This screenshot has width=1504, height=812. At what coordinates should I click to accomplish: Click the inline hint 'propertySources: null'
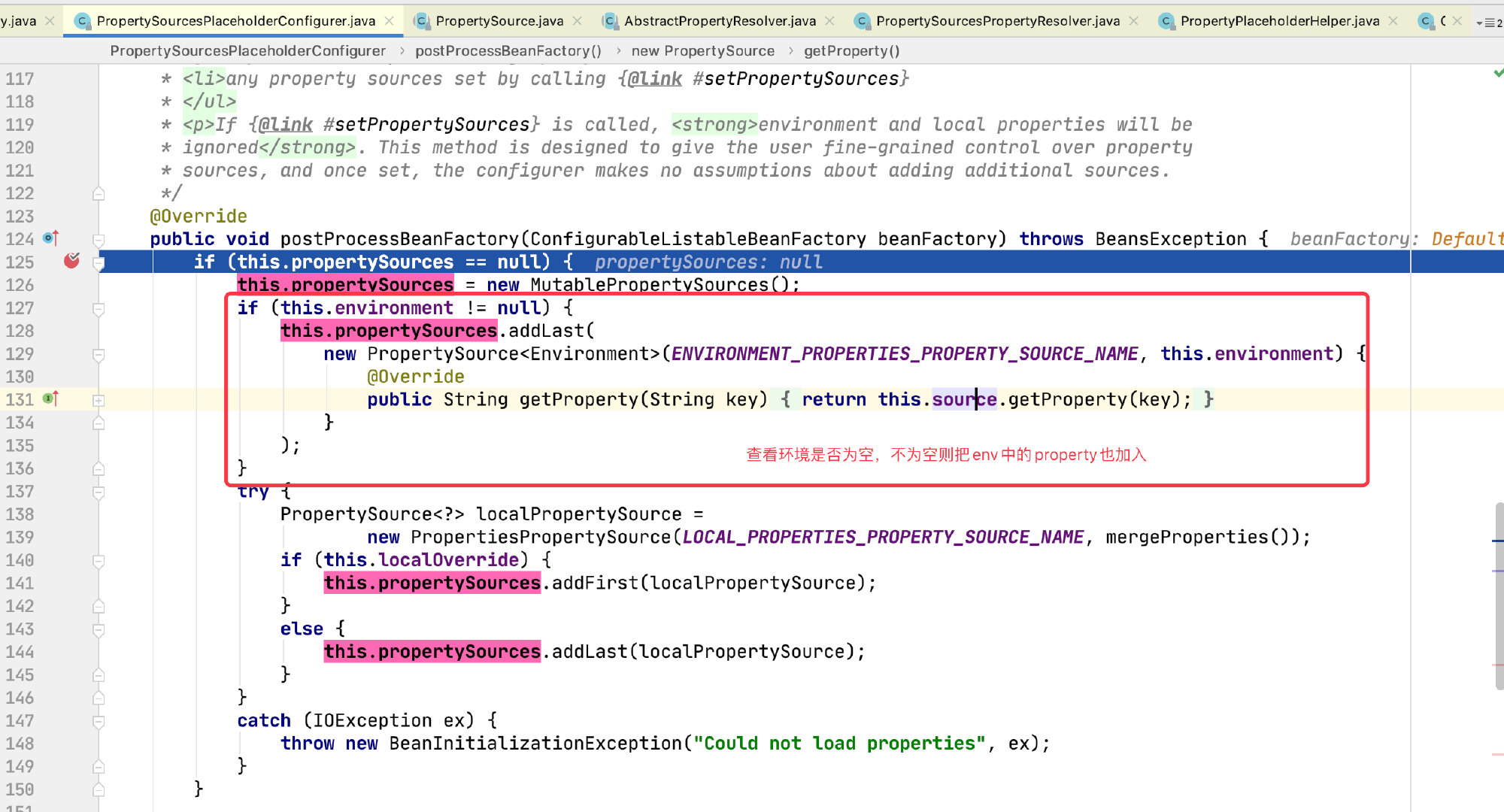tap(708, 262)
